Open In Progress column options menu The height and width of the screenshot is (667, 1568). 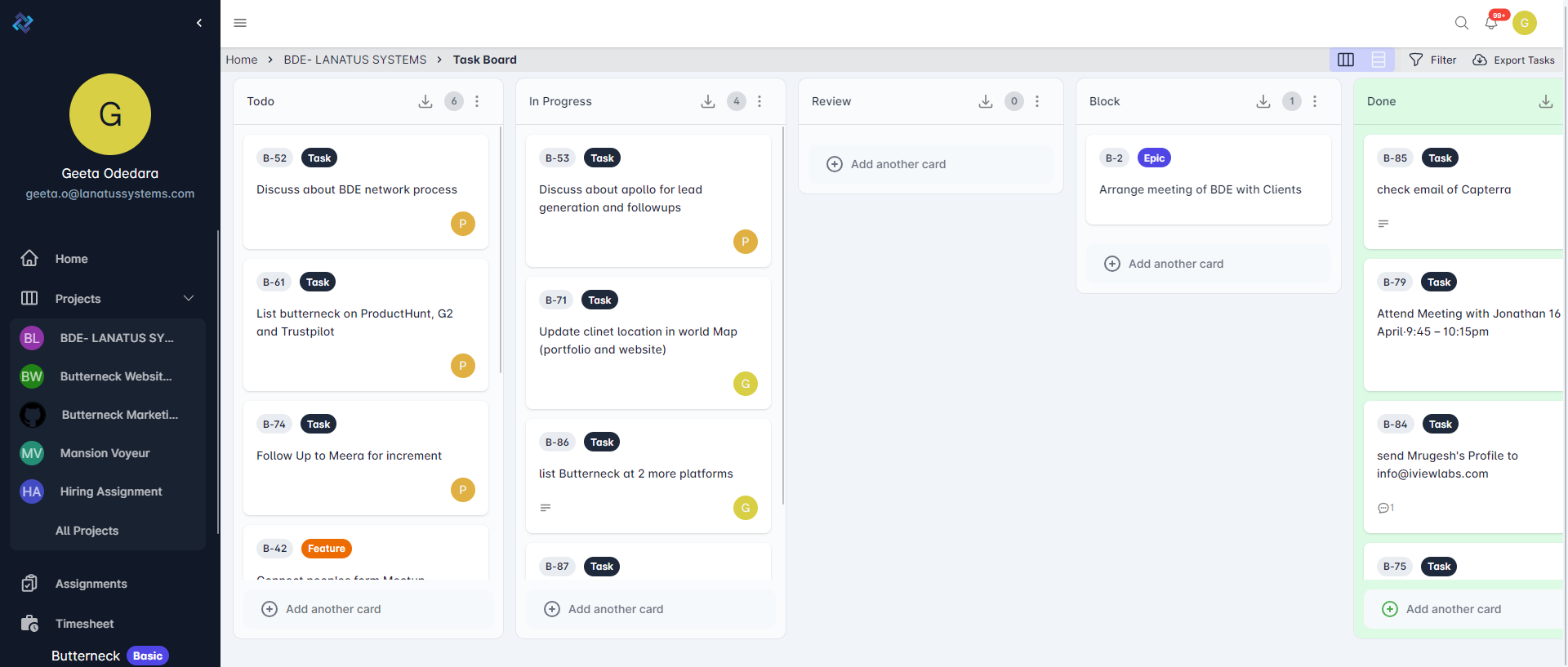point(759,101)
